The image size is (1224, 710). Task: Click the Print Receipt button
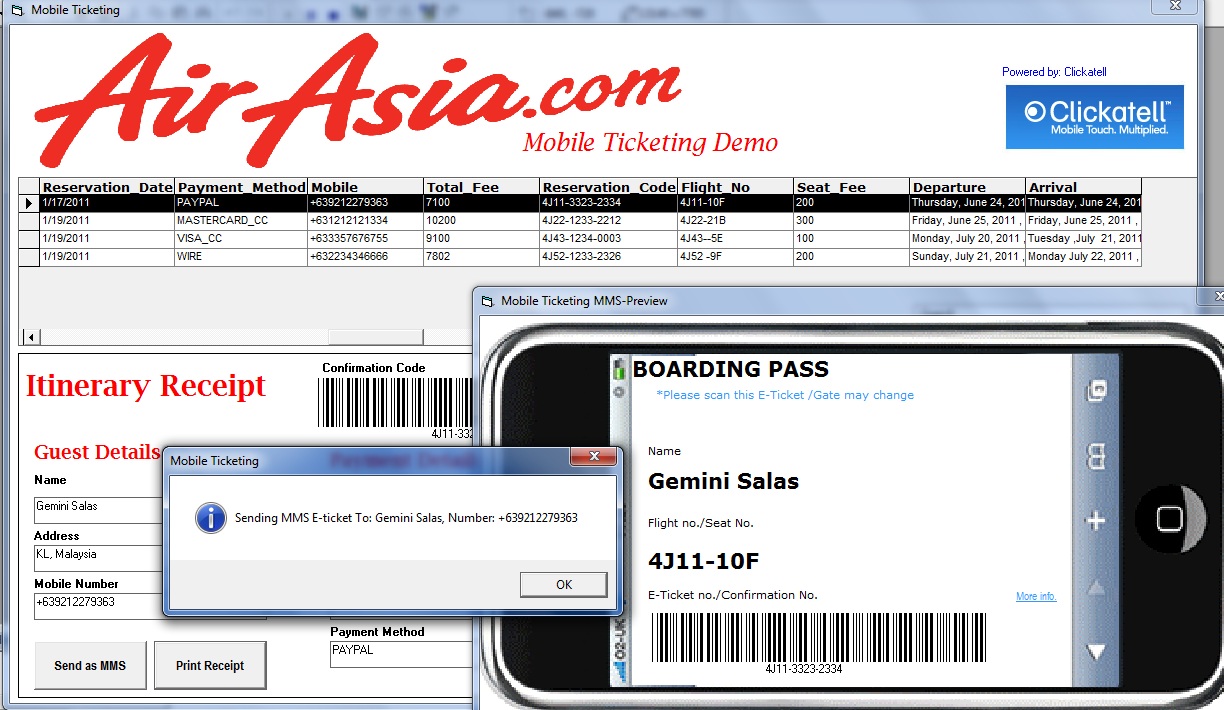pos(210,665)
